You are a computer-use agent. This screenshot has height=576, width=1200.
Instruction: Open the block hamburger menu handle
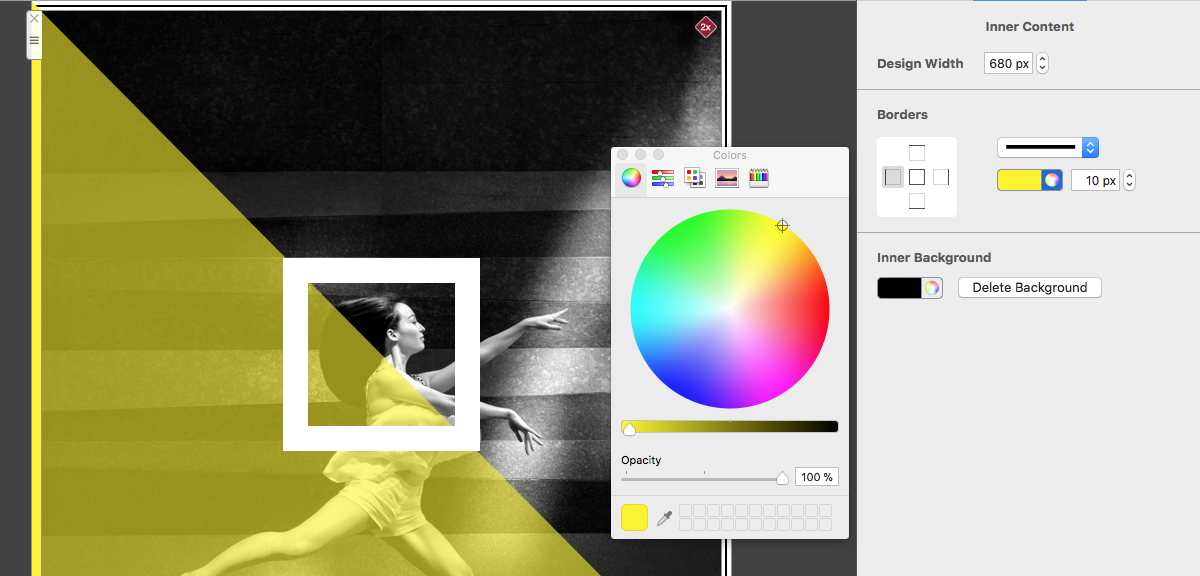pyautogui.click(x=34, y=40)
